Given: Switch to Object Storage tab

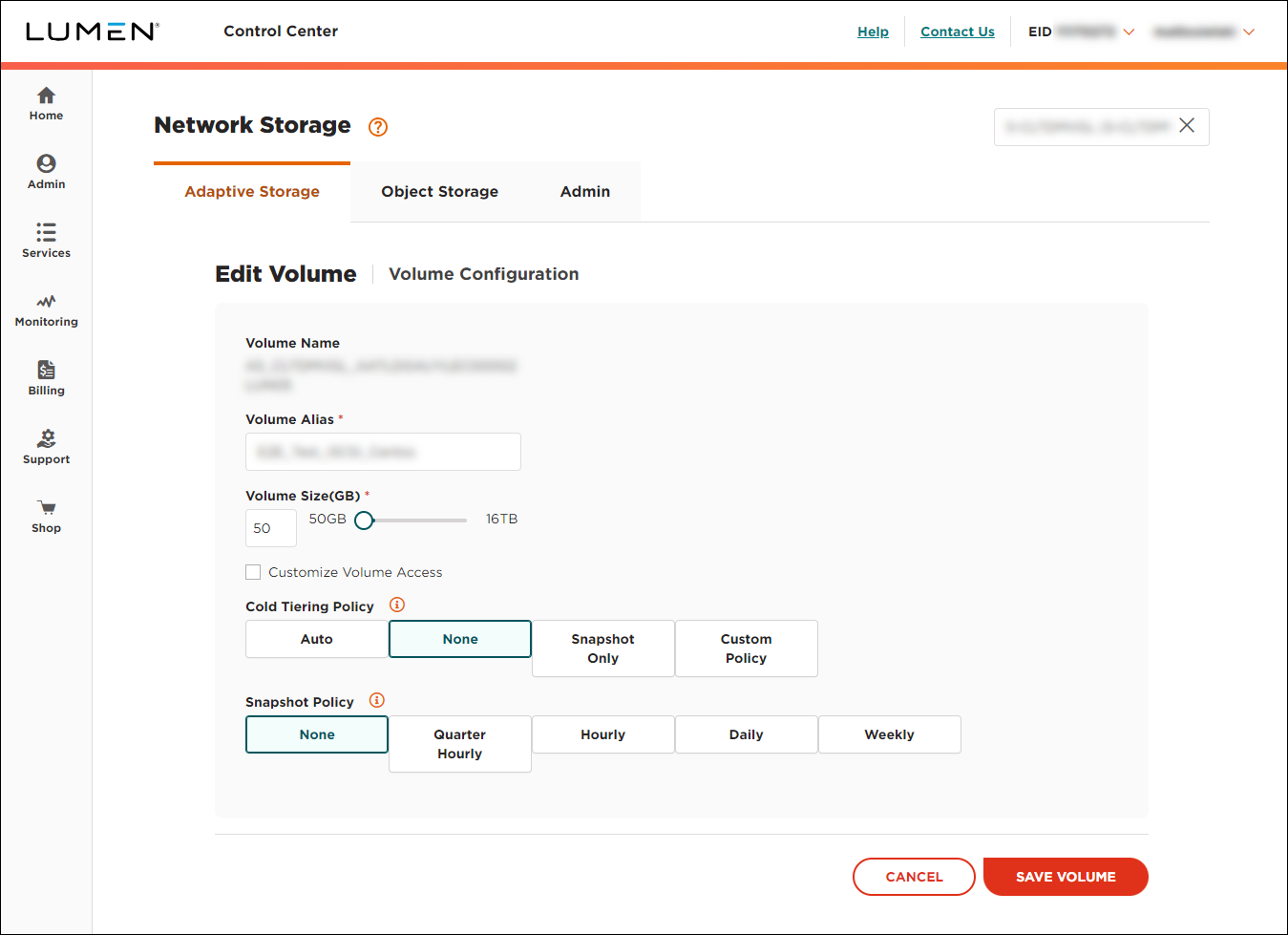Looking at the screenshot, I should (x=440, y=191).
